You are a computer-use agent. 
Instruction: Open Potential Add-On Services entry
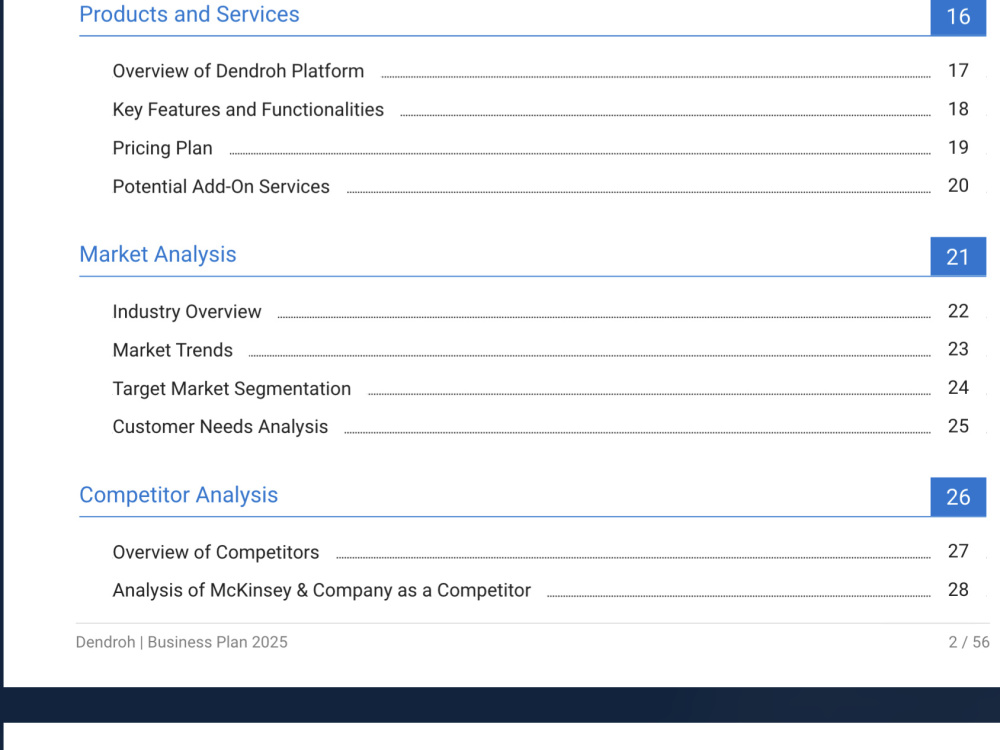[x=221, y=186]
